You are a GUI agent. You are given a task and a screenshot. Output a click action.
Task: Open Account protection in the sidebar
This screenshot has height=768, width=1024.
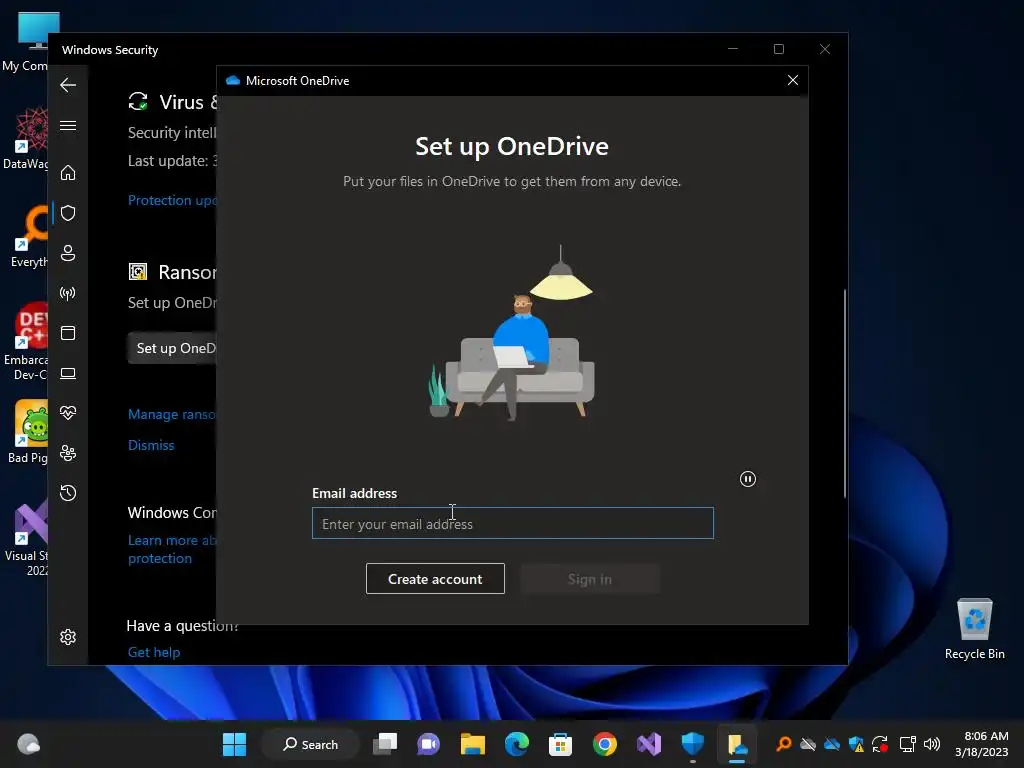(68, 253)
